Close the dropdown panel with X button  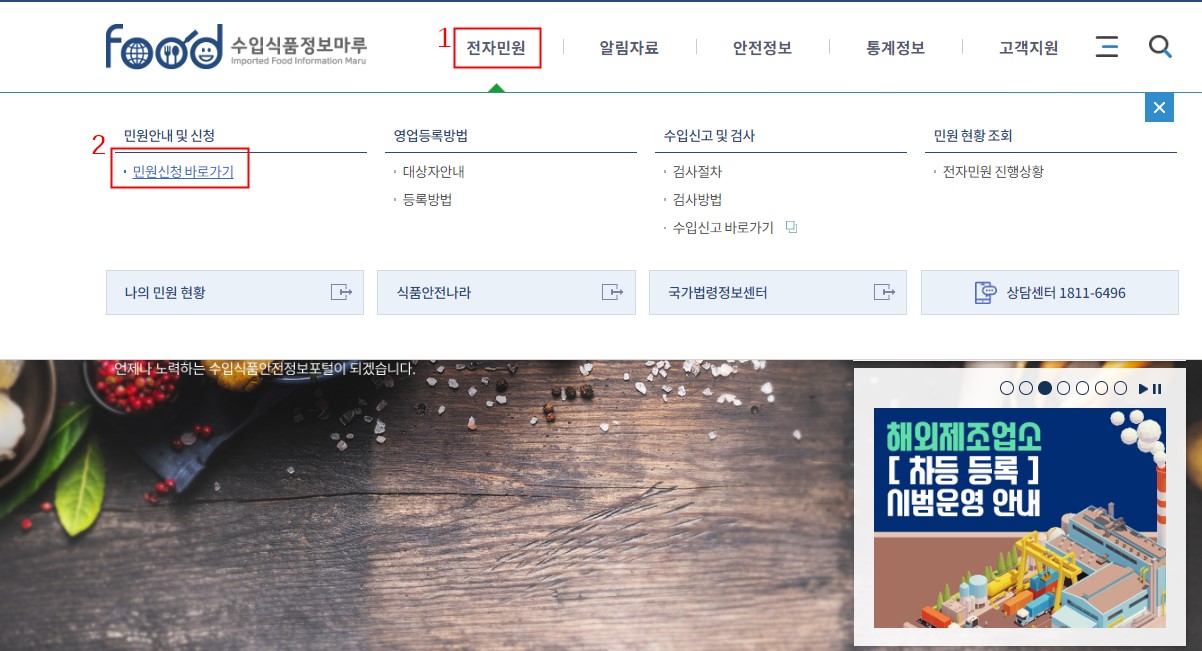[1159, 108]
